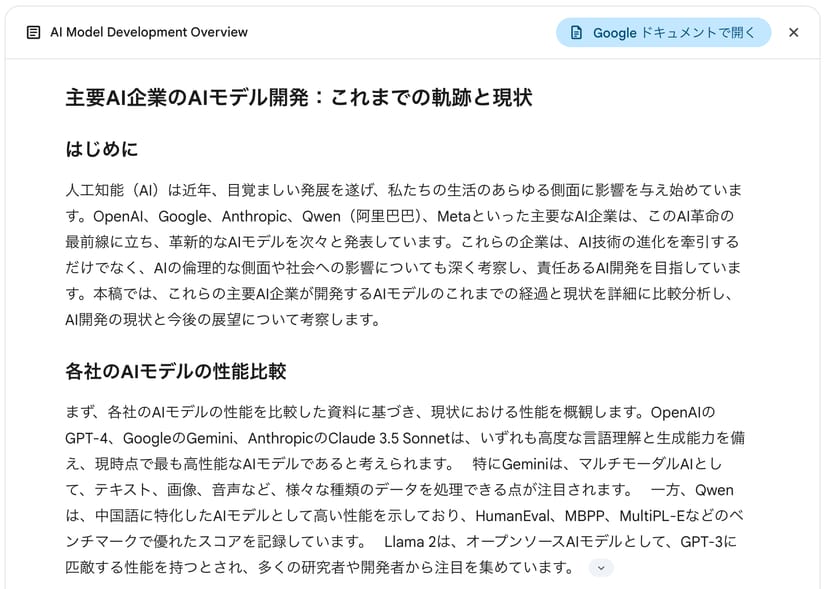Click the はじめに section heading

click(101, 149)
